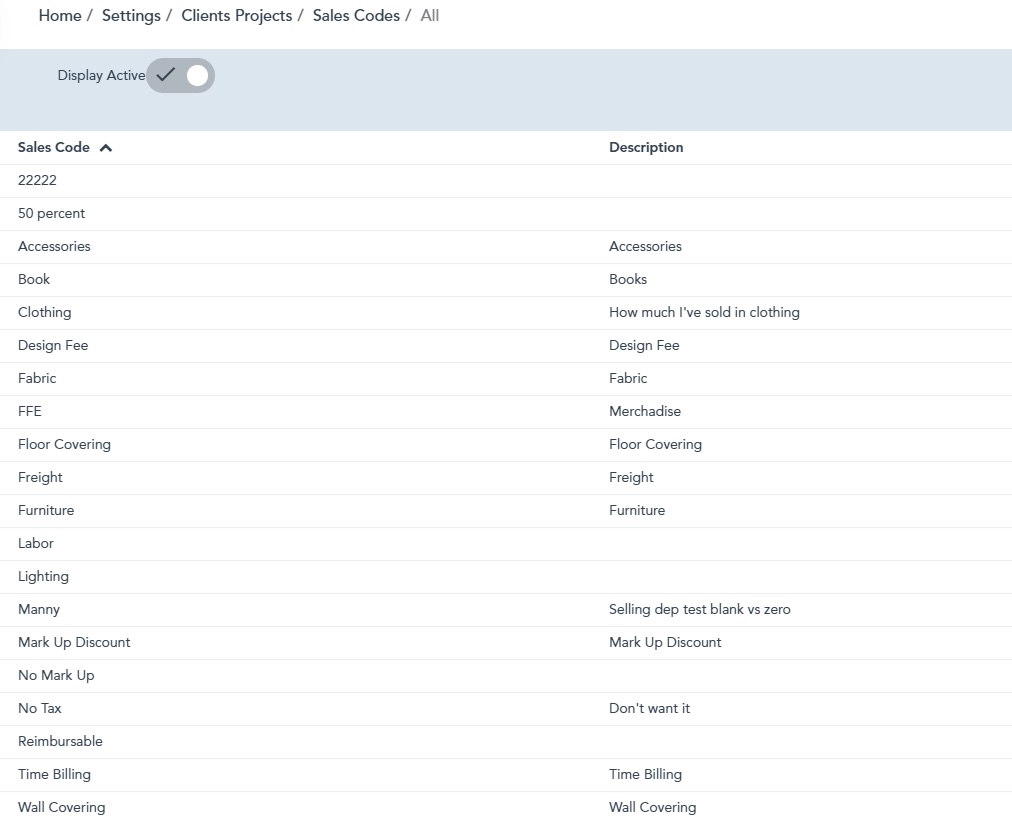Click the Sales Code sort arrow

pos(106,148)
